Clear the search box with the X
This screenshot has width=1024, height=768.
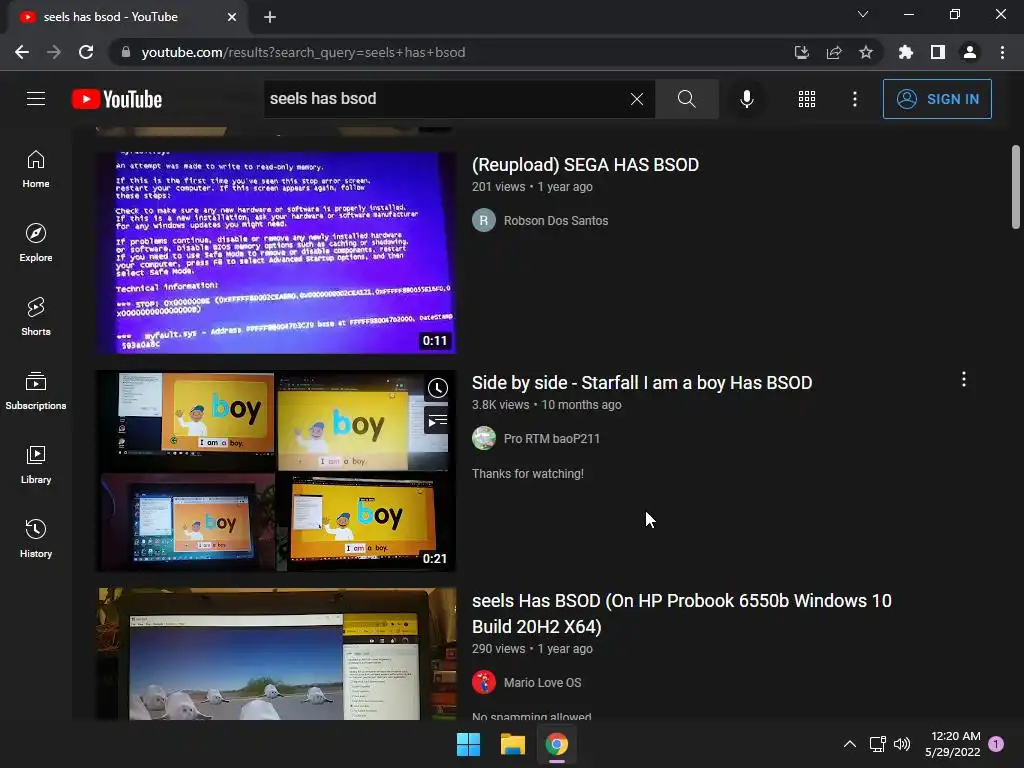[x=637, y=99]
